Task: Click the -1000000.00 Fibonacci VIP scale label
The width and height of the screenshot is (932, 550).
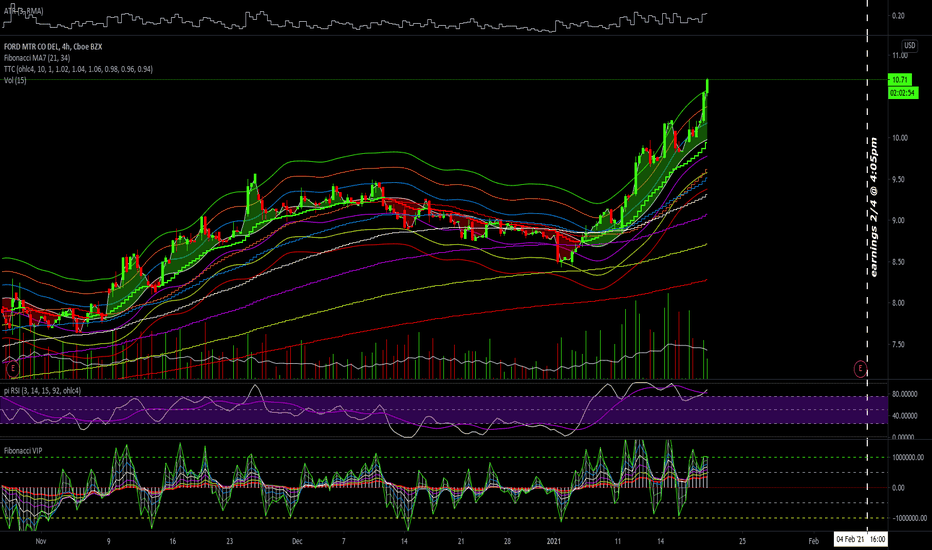Action: click(908, 518)
